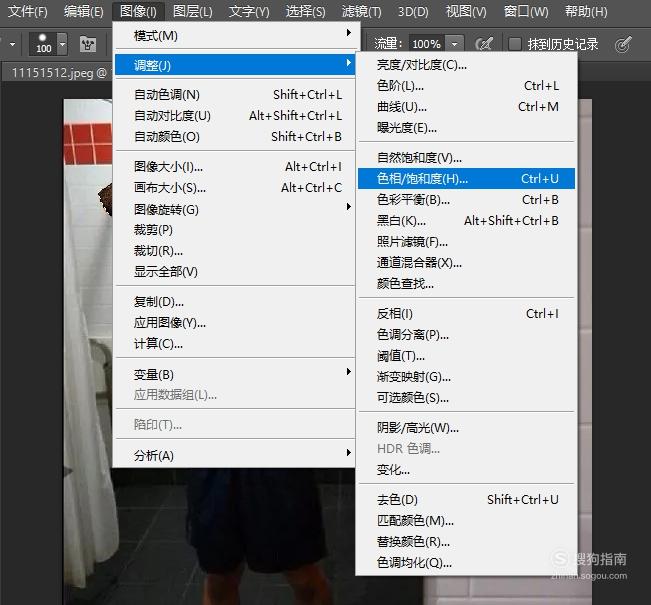Open 色阶(L) adjustment
Image resolution: width=651 pixels, height=605 pixels.
pos(466,86)
